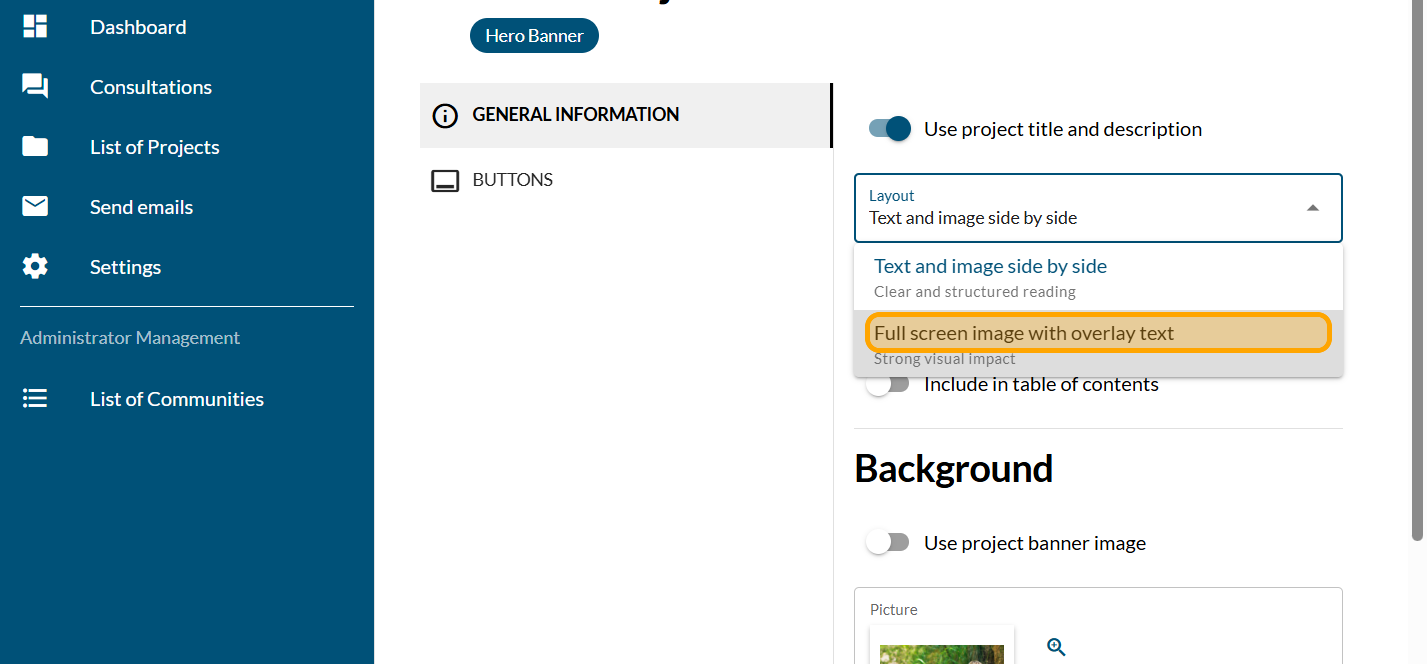Enable Include in table of contents toggle
Image resolution: width=1427 pixels, height=664 pixels.
click(x=887, y=385)
